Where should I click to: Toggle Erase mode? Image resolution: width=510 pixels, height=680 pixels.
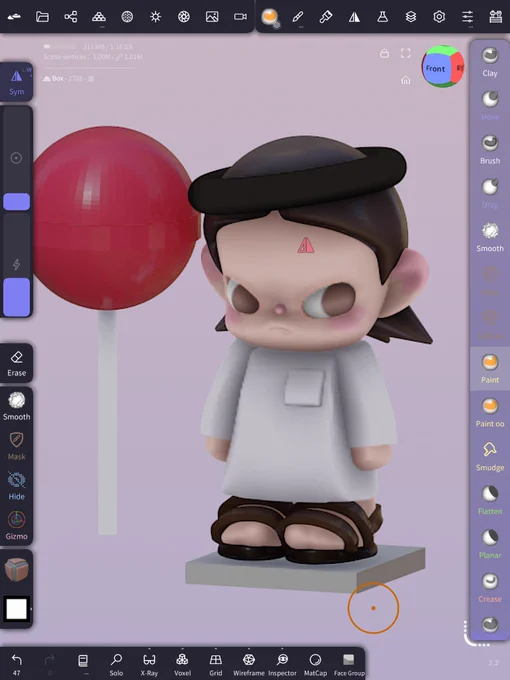point(16,363)
